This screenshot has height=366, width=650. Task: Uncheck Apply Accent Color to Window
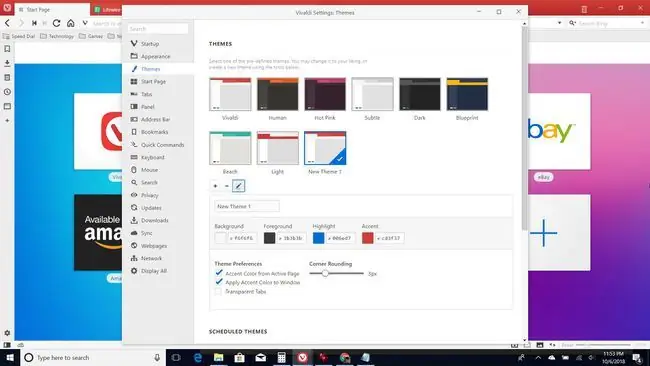pos(218,282)
